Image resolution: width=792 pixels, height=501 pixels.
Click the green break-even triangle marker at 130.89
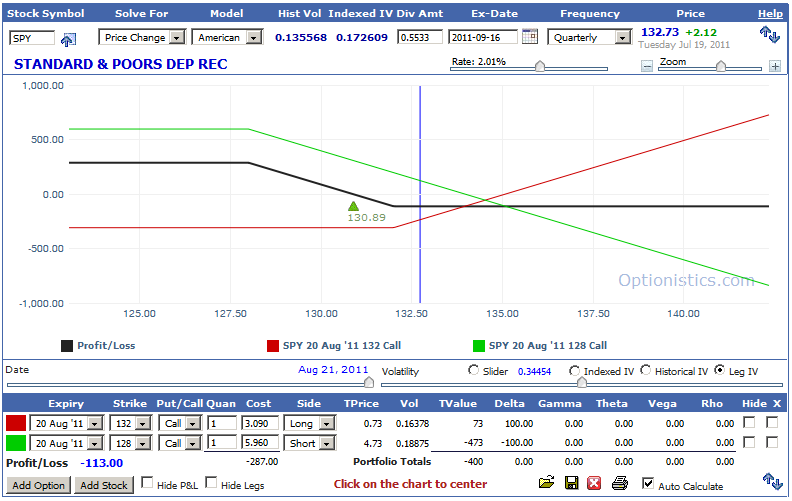pos(353,206)
